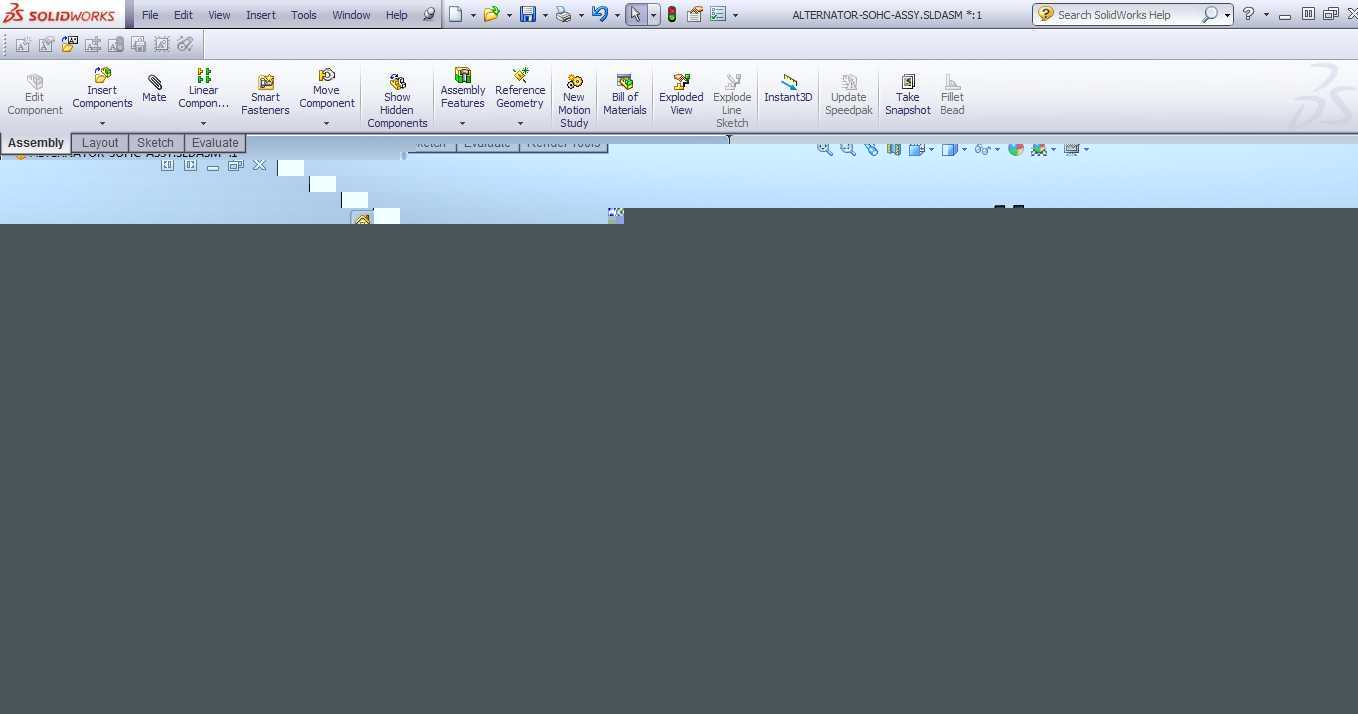Screen dimensions: 1358x714
Task: Undo the last action
Action: click(599, 14)
